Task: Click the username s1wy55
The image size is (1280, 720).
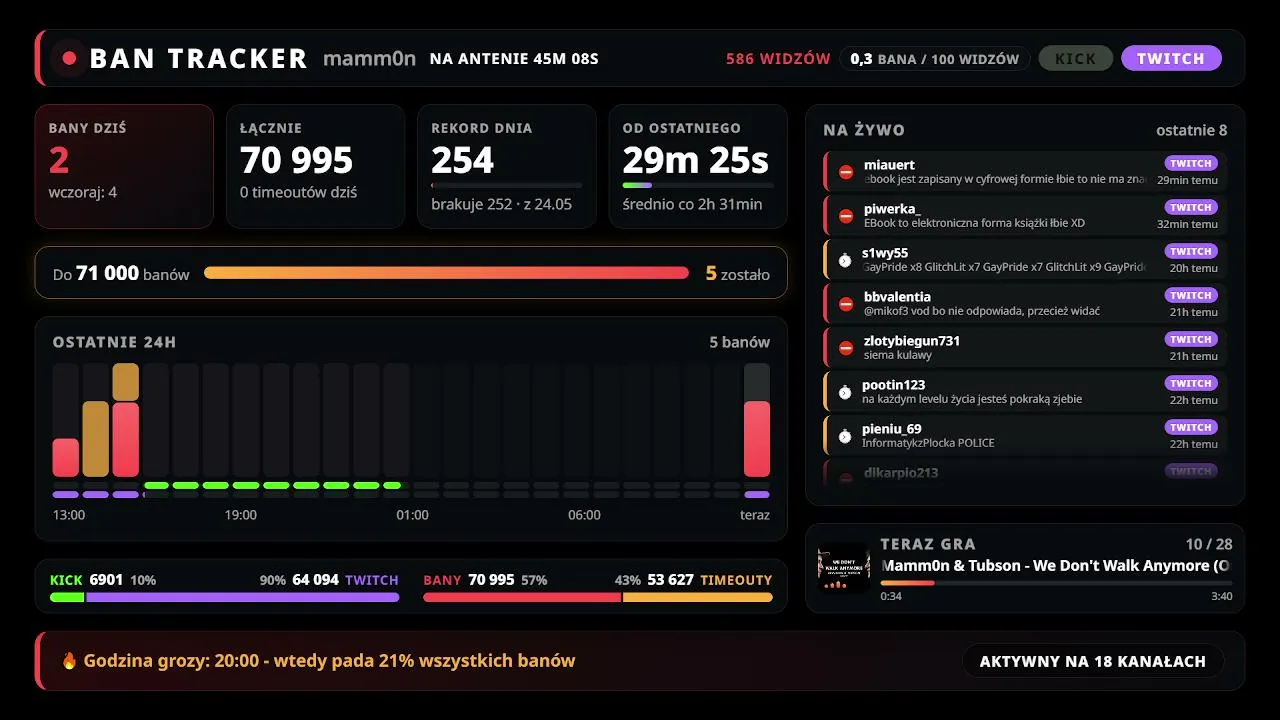Action: (885, 253)
